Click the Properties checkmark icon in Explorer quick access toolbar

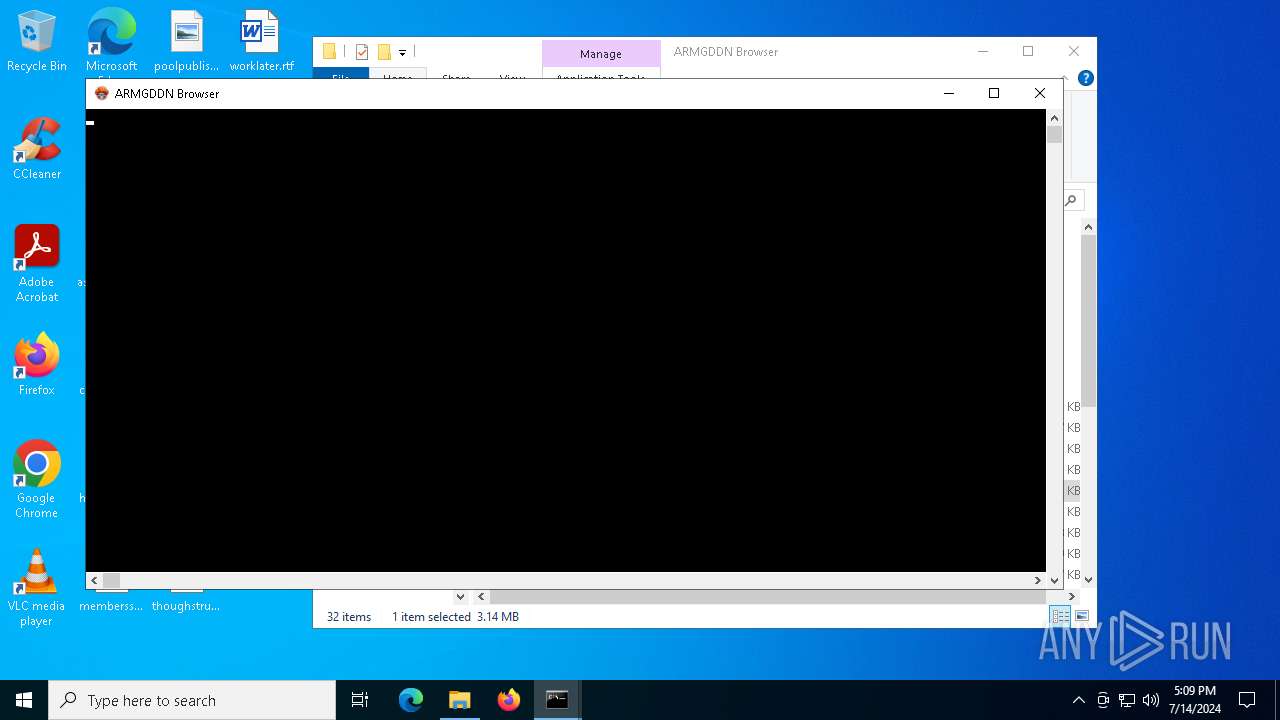point(362,52)
